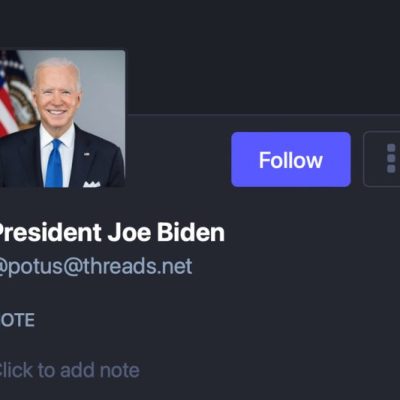Viewport: 400px width, 400px height.
Task: Enlarge the account's avatar image
Action: (x=62, y=119)
